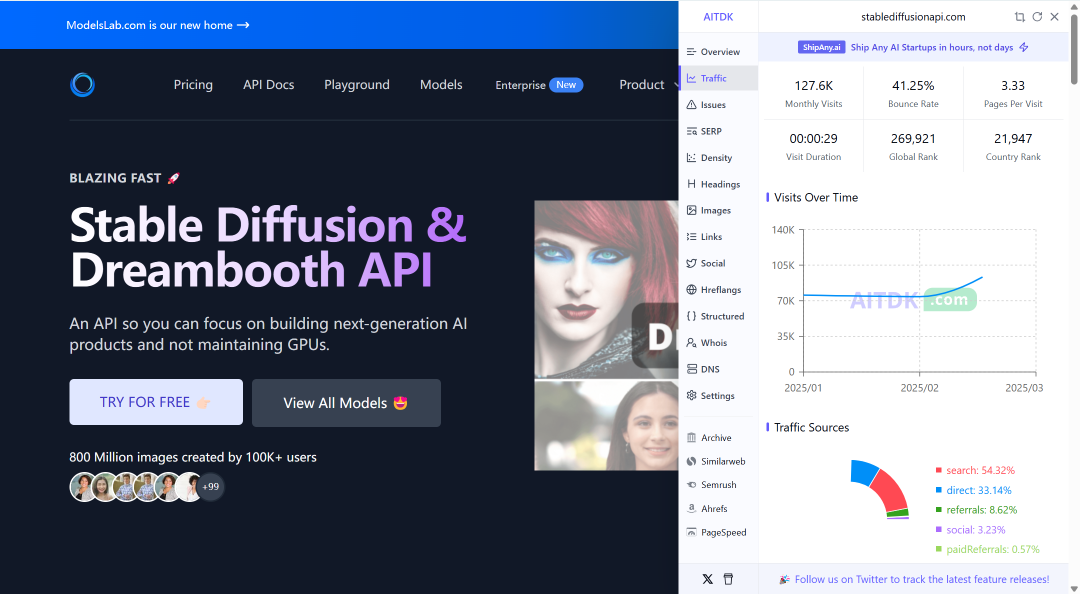Image resolution: width=1080 pixels, height=594 pixels.
Task: Click the TRY FOR FREE button
Action: pos(156,402)
